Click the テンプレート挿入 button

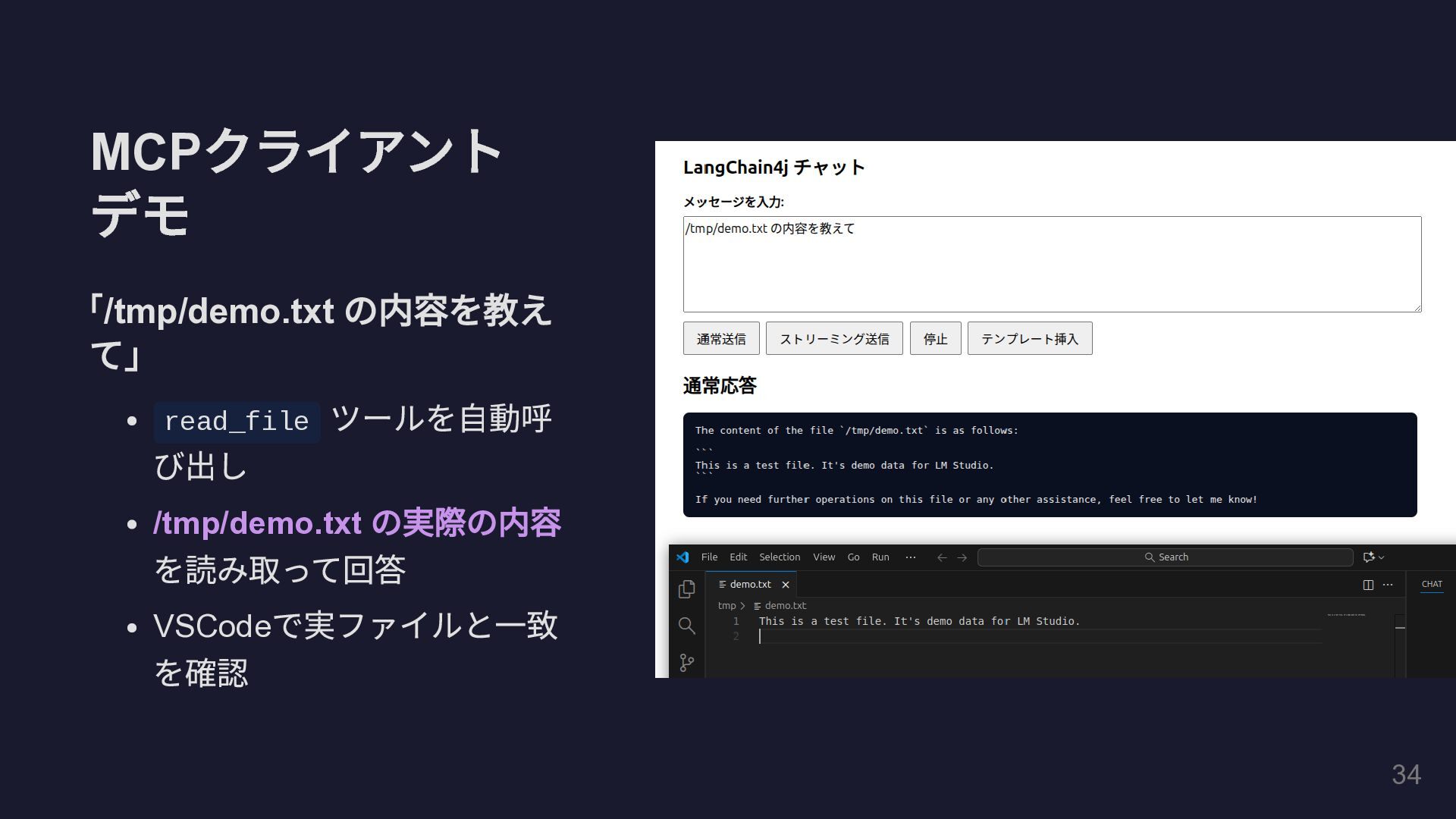(1029, 338)
